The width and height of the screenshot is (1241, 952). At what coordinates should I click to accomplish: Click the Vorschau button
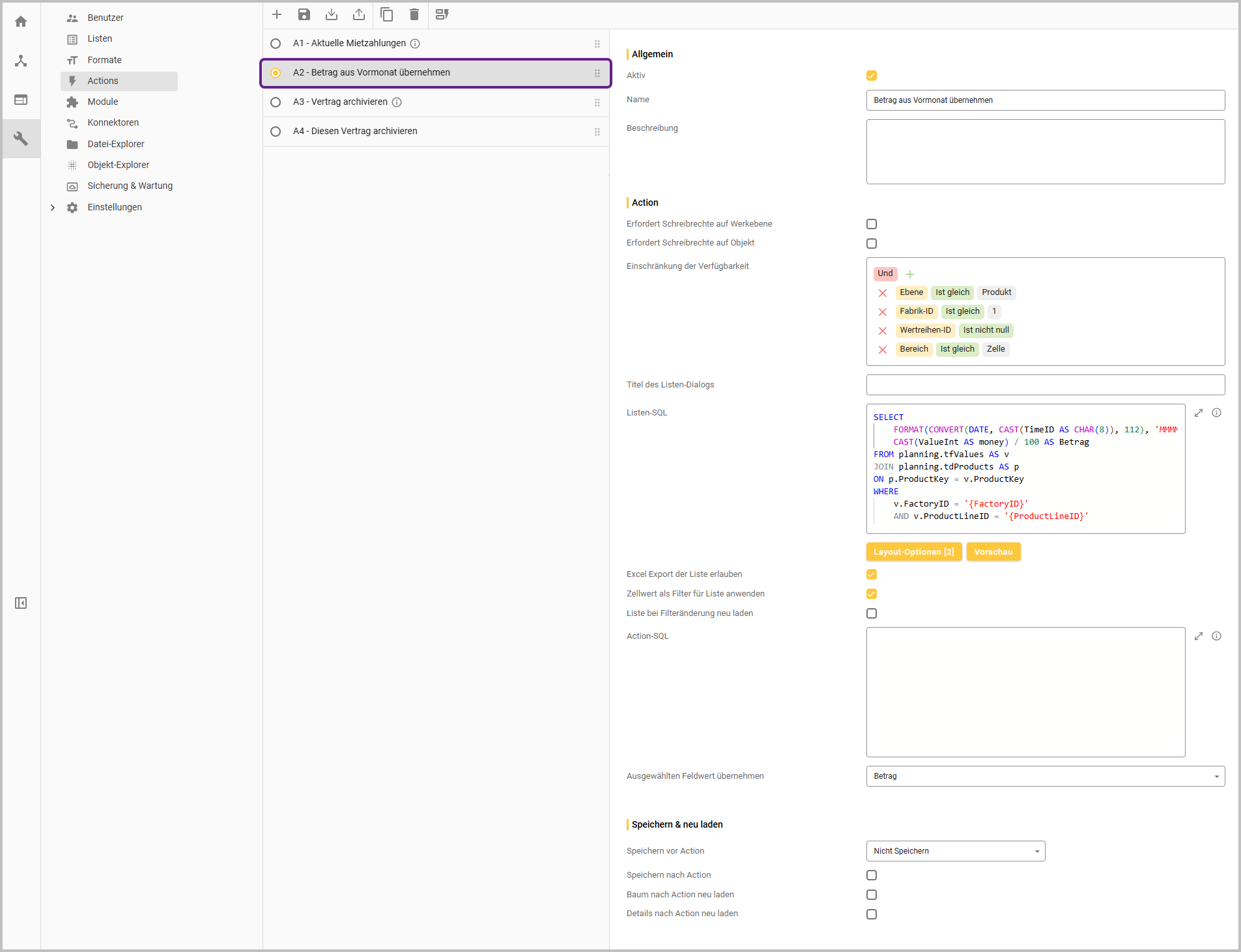(x=993, y=552)
